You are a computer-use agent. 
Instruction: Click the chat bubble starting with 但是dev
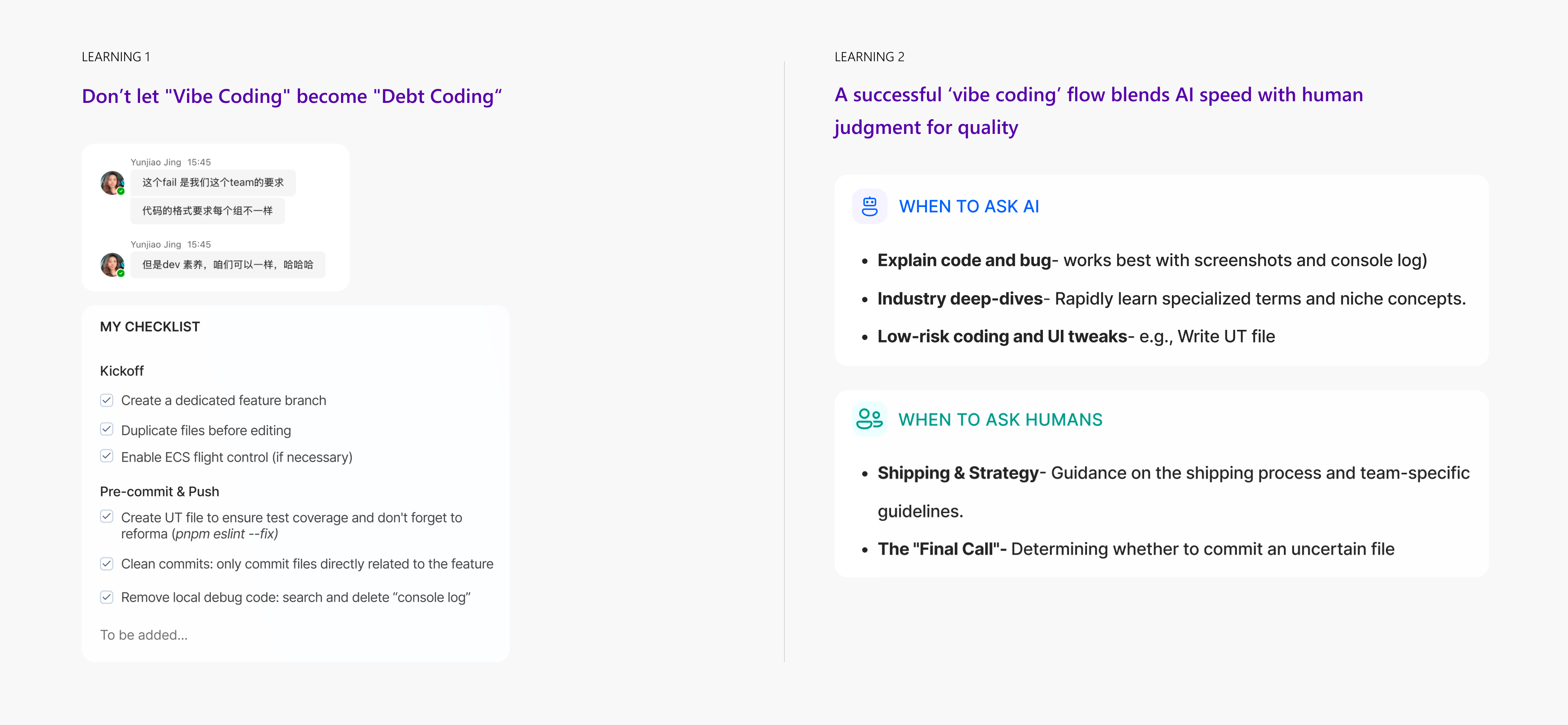tap(228, 265)
